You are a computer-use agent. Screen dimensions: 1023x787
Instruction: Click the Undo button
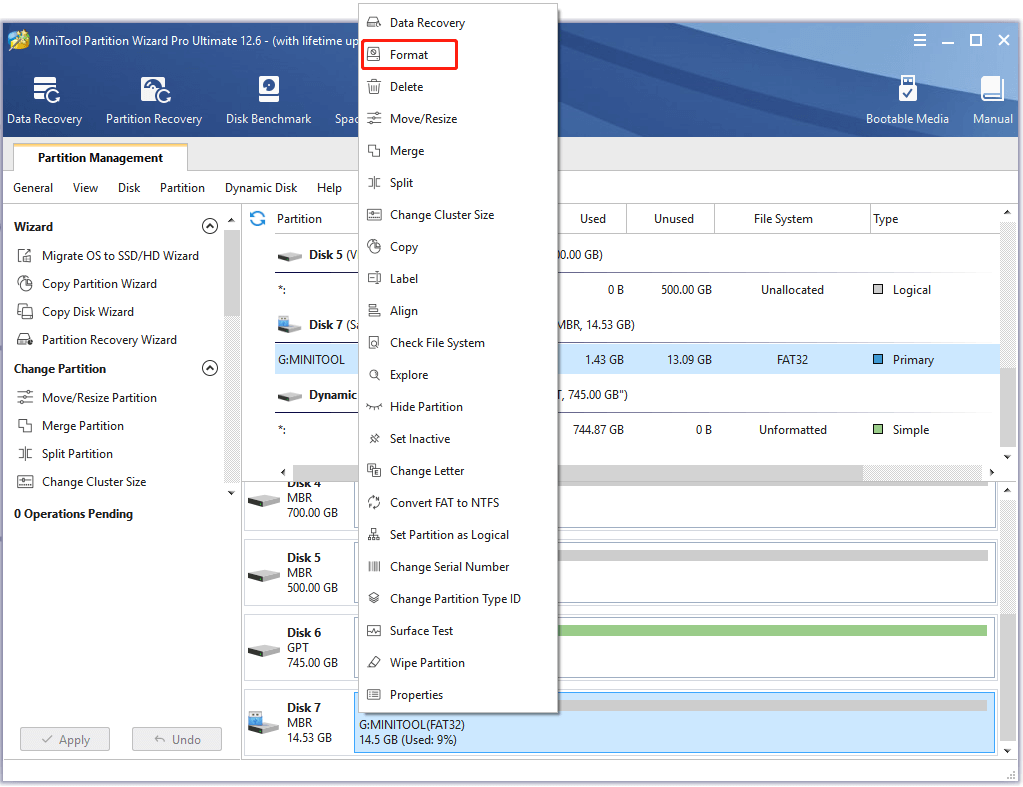click(x=177, y=739)
